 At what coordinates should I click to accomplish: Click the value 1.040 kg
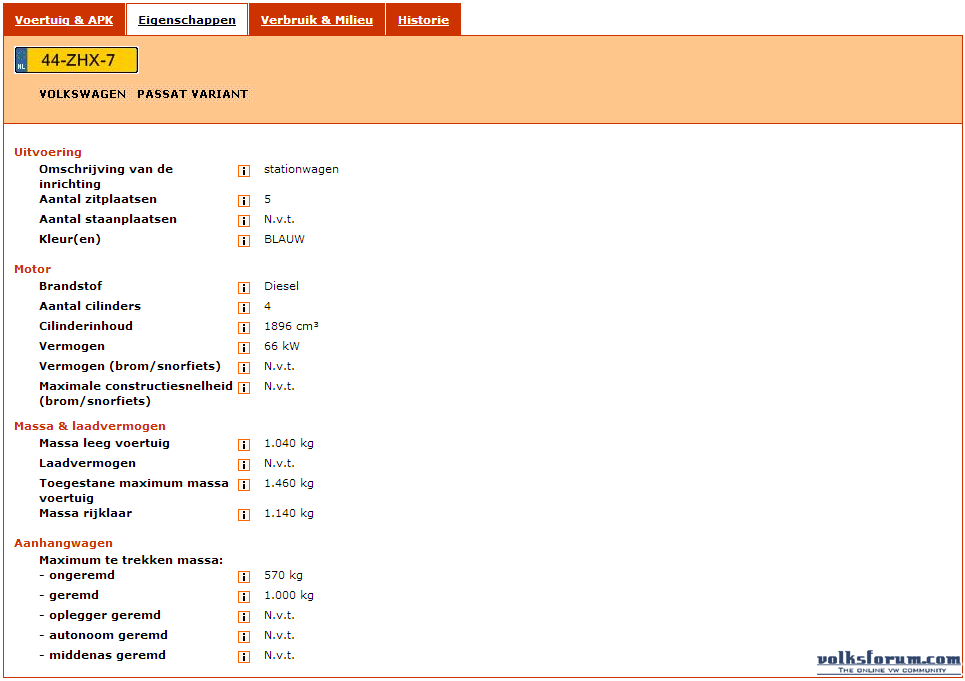pos(289,444)
